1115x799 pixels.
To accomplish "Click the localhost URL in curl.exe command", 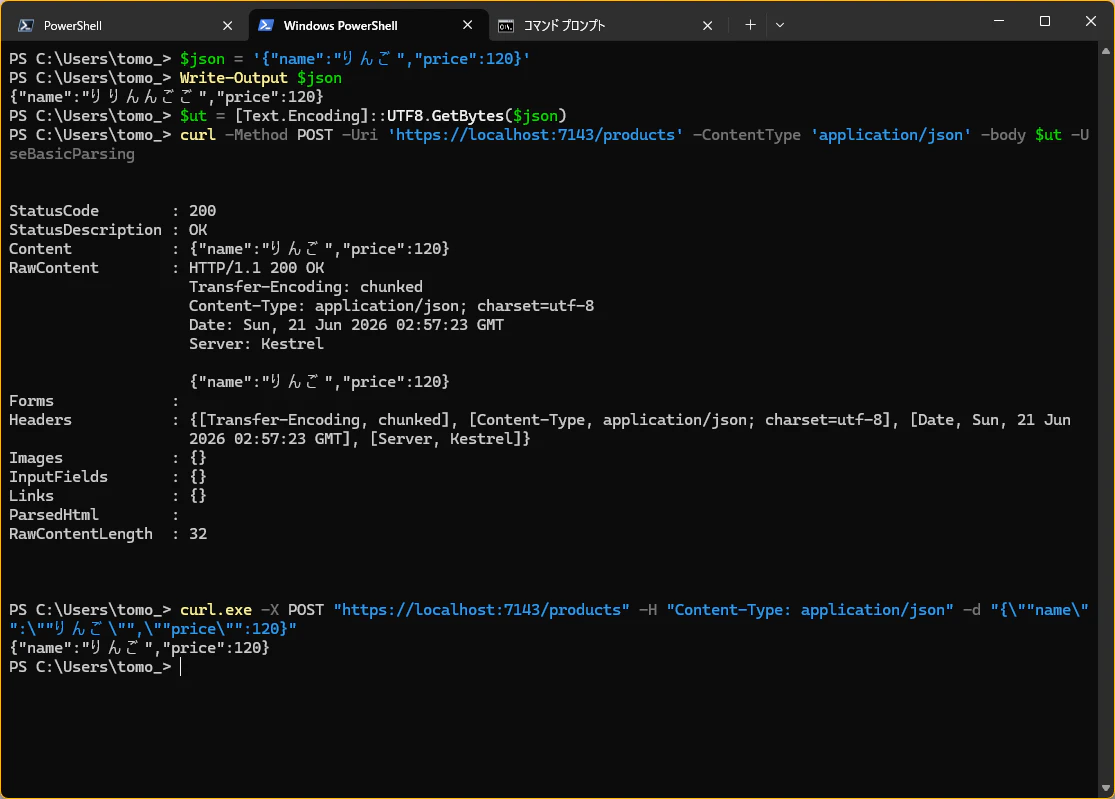I will pos(481,610).
